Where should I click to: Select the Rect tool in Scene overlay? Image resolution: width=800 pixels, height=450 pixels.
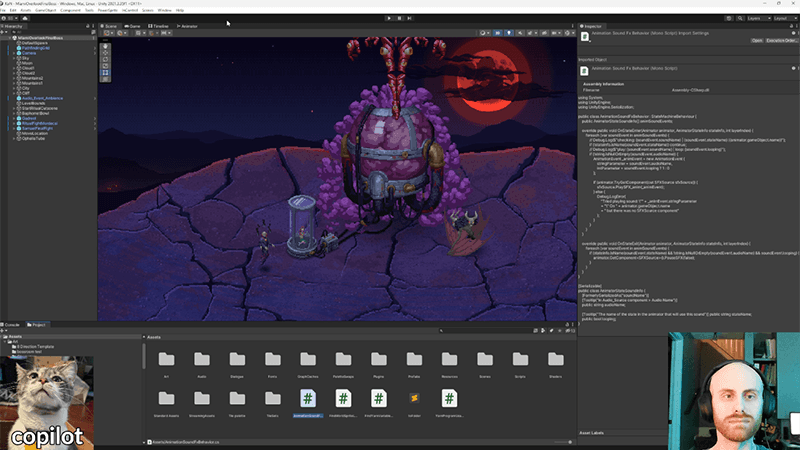(105, 73)
